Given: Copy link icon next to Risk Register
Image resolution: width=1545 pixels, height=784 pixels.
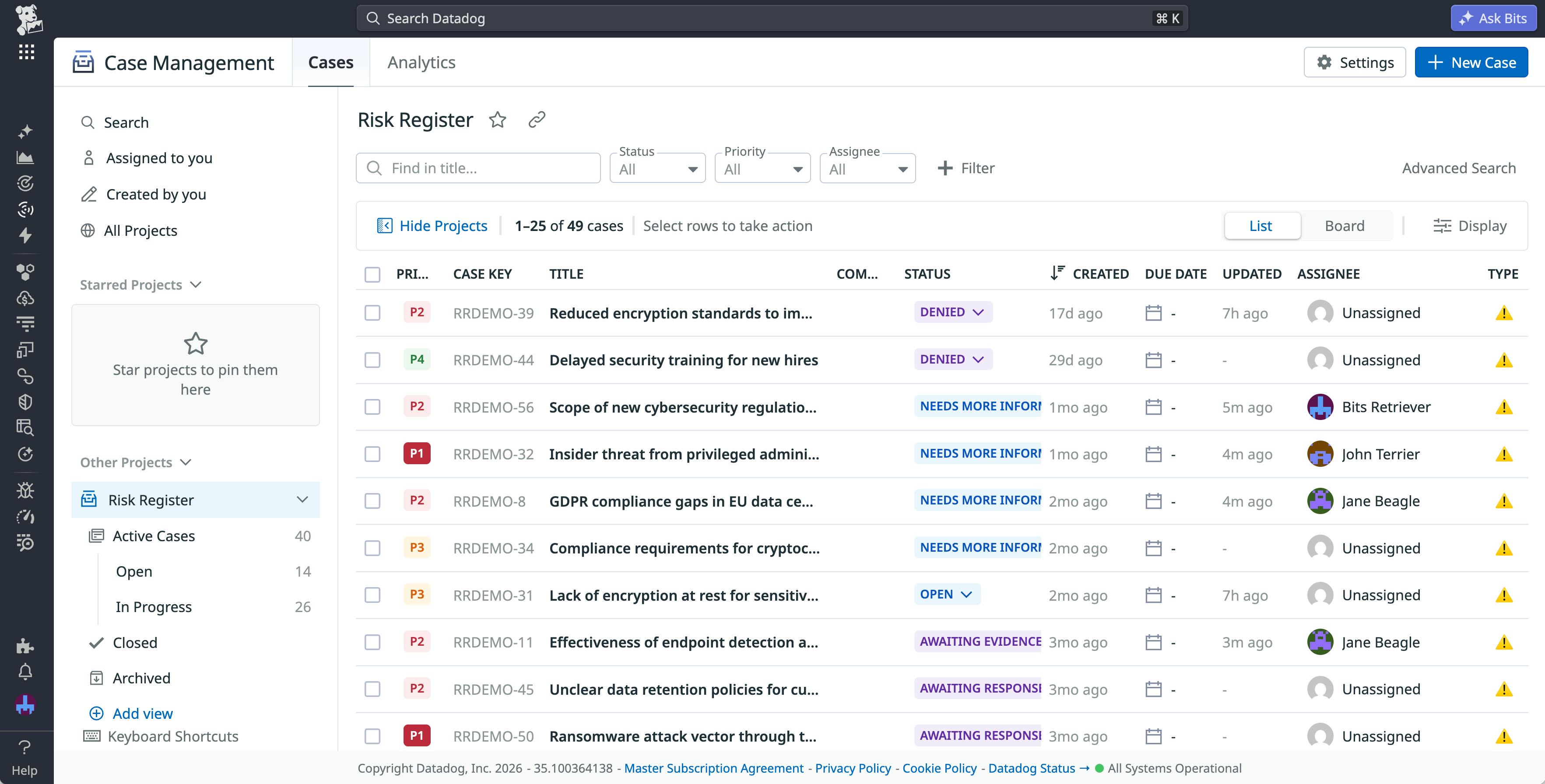Looking at the screenshot, I should tap(536, 120).
